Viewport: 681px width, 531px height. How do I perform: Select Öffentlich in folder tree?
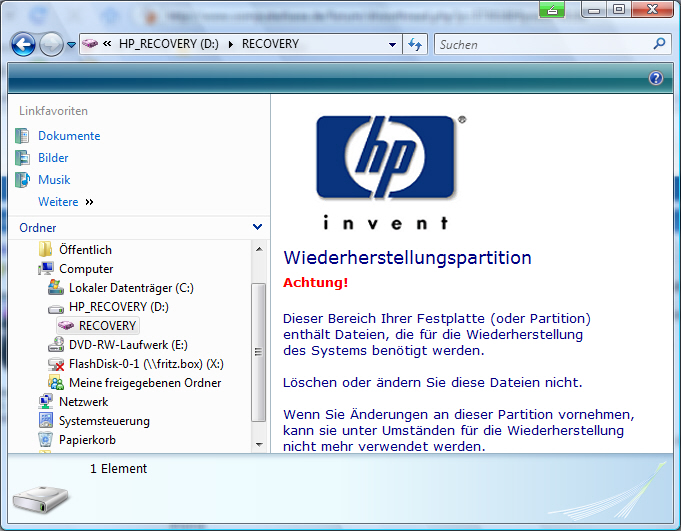[x=86, y=250]
